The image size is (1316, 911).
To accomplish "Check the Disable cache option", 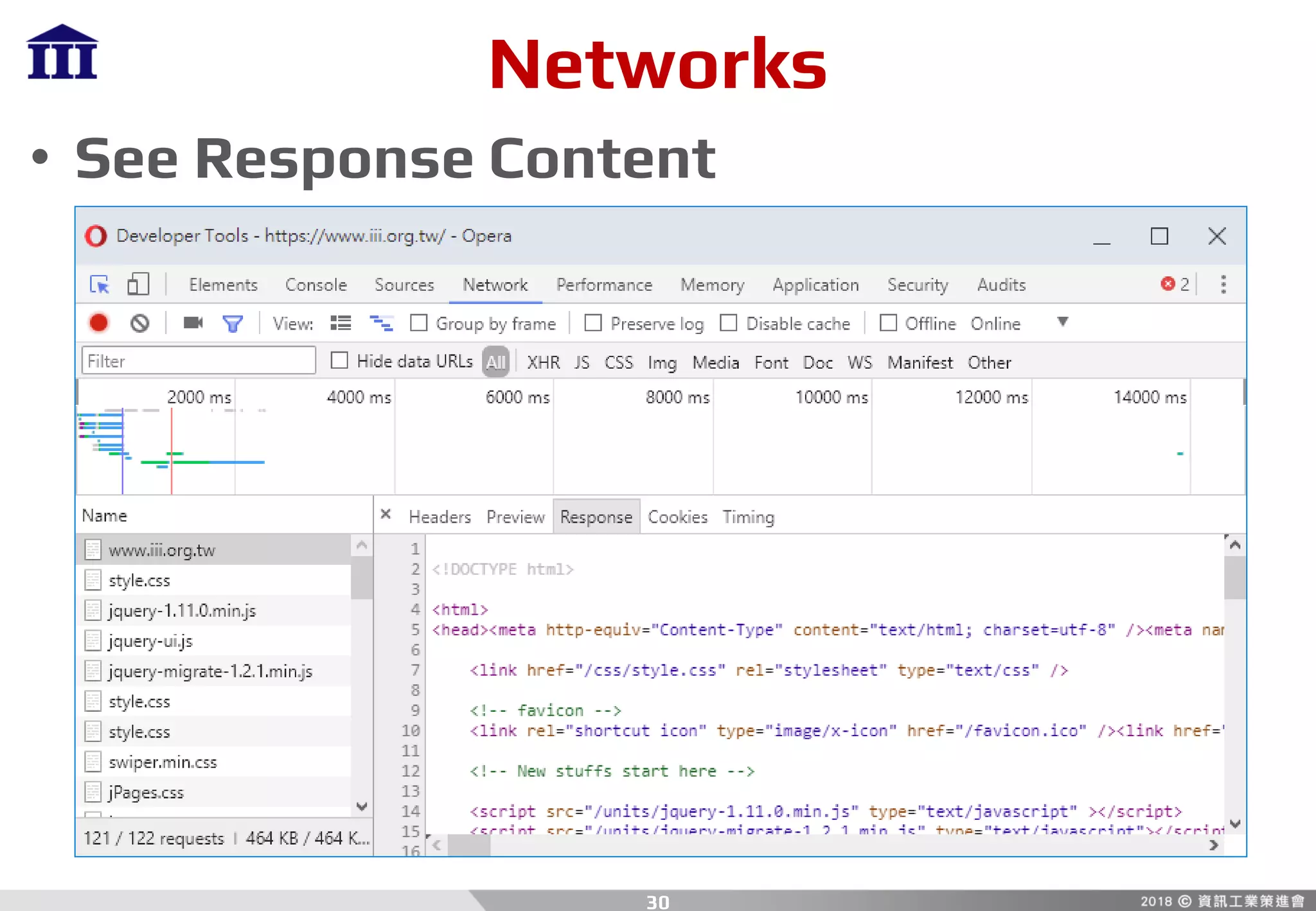I will (x=728, y=323).
